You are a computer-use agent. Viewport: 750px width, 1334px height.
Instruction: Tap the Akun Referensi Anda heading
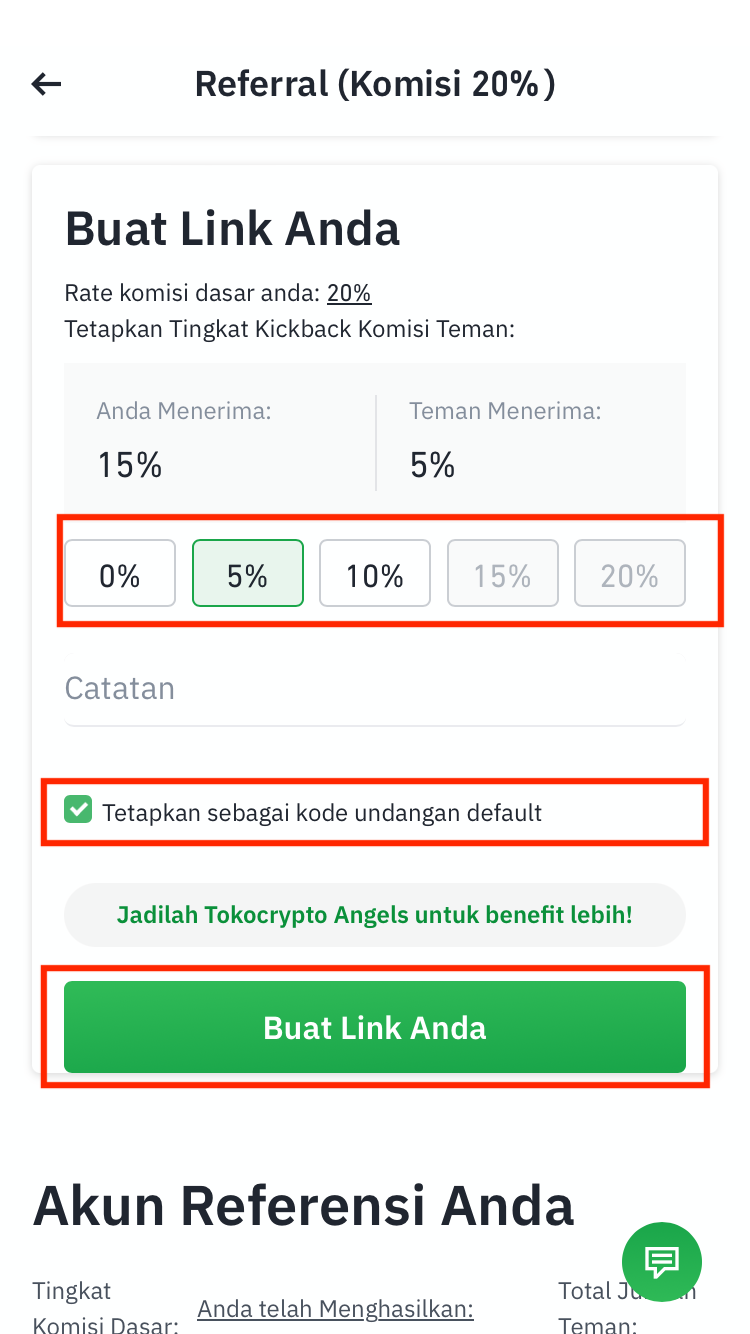[303, 1206]
